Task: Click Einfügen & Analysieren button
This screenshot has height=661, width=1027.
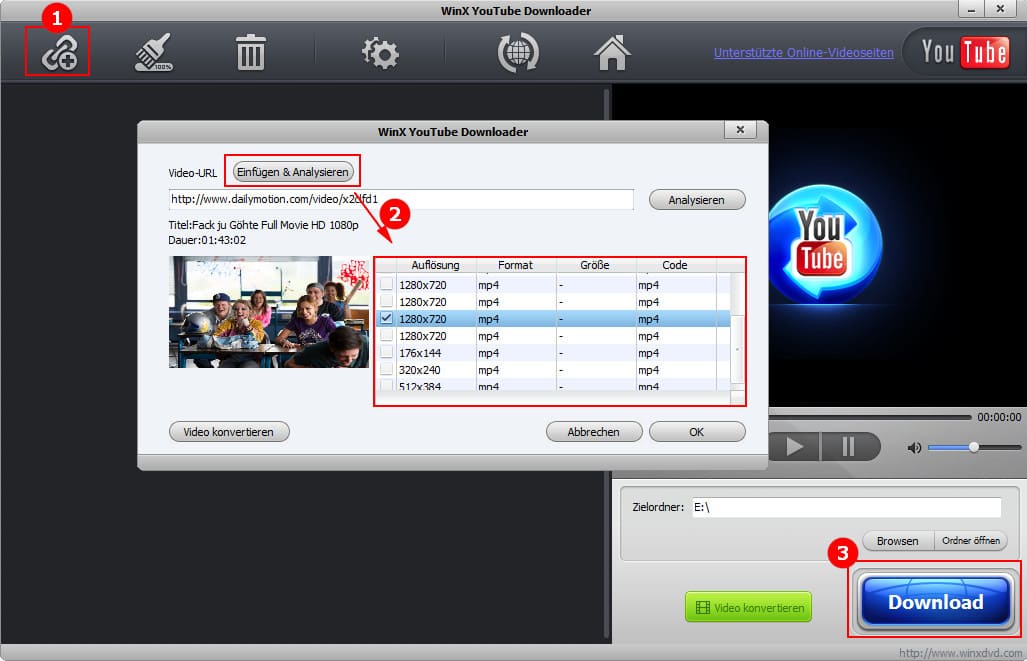Action: pos(293,172)
